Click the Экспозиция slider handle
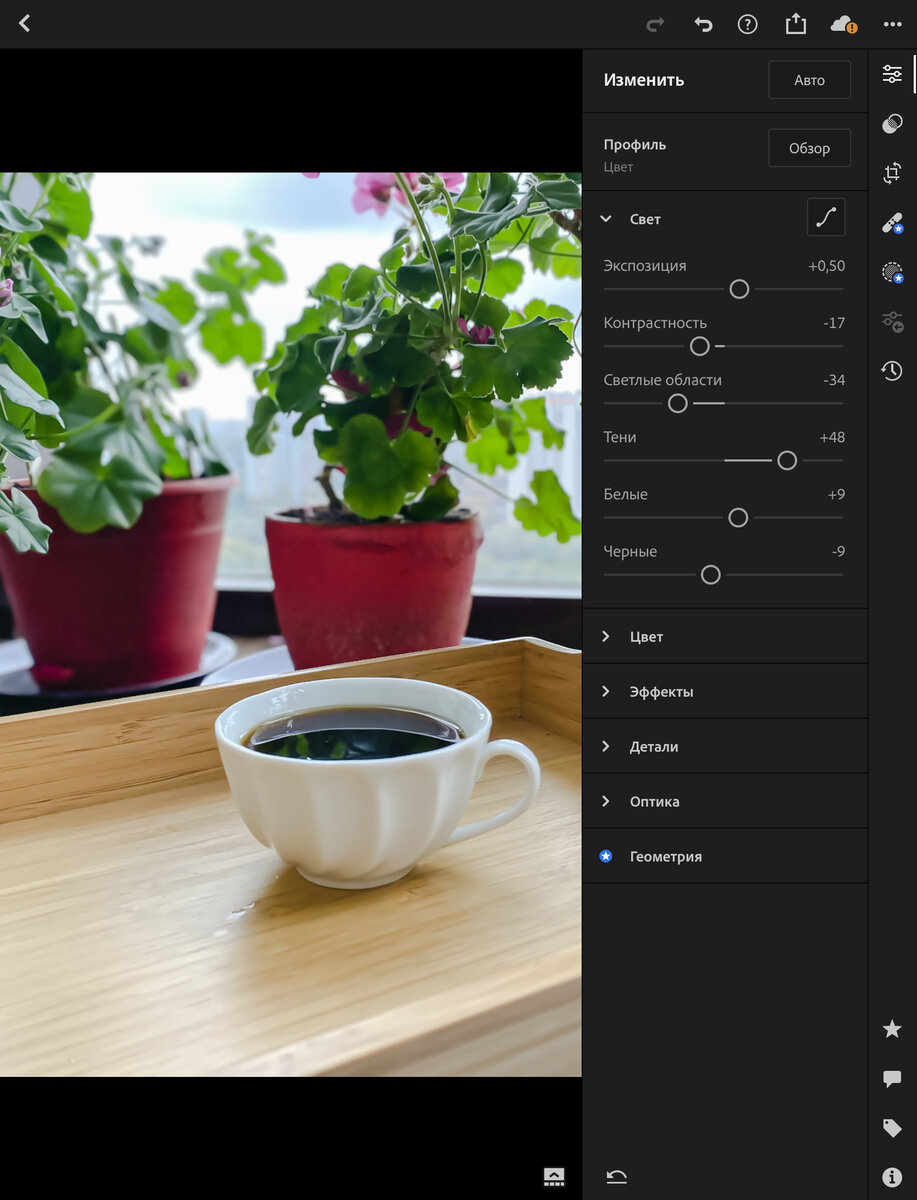 (739, 289)
